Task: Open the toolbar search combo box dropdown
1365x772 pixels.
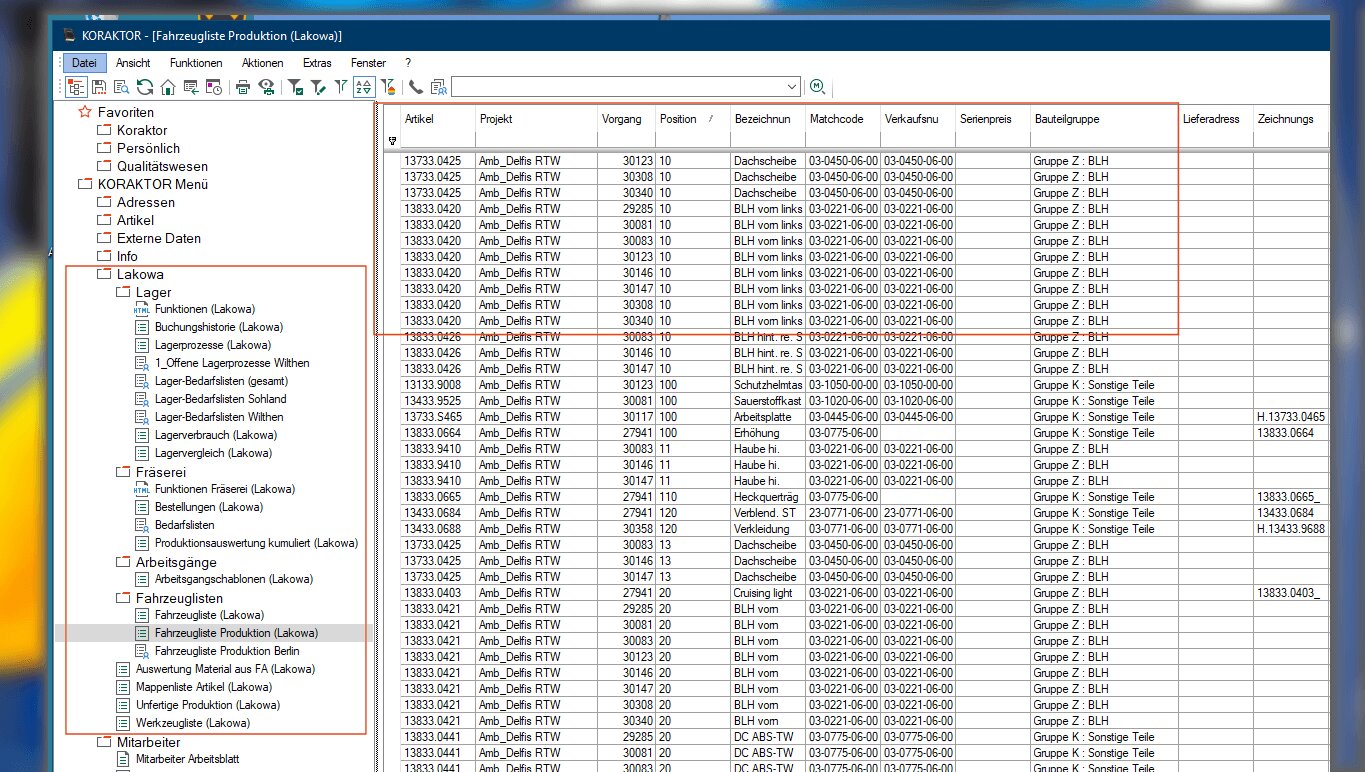Action: pos(793,87)
